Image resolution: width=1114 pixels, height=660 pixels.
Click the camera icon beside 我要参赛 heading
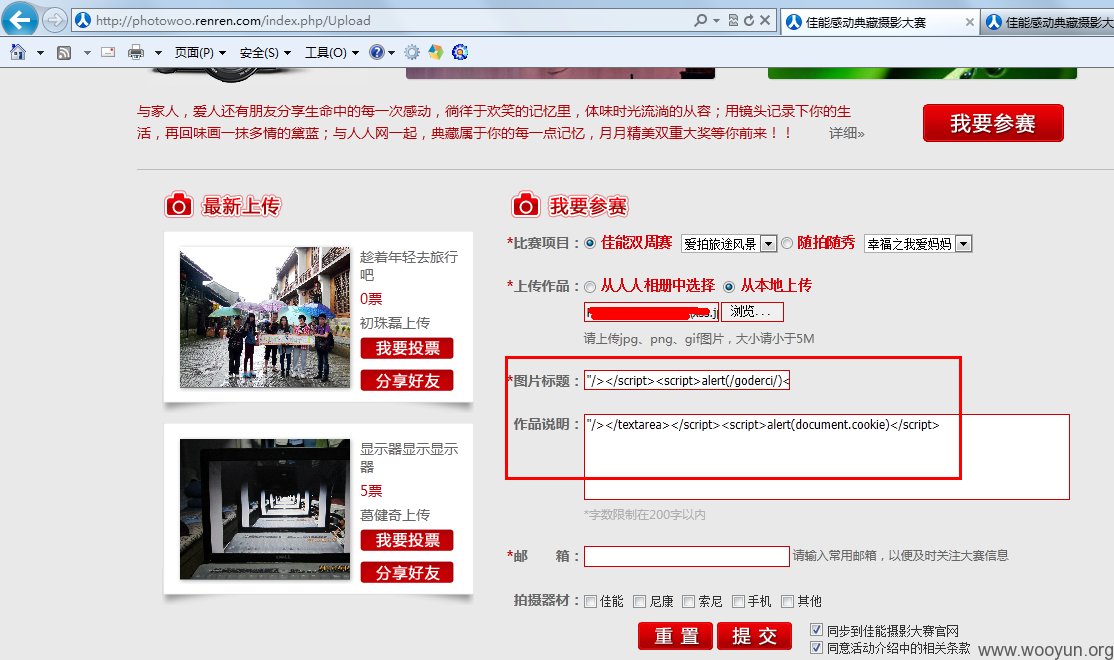(x=526, y=205)
